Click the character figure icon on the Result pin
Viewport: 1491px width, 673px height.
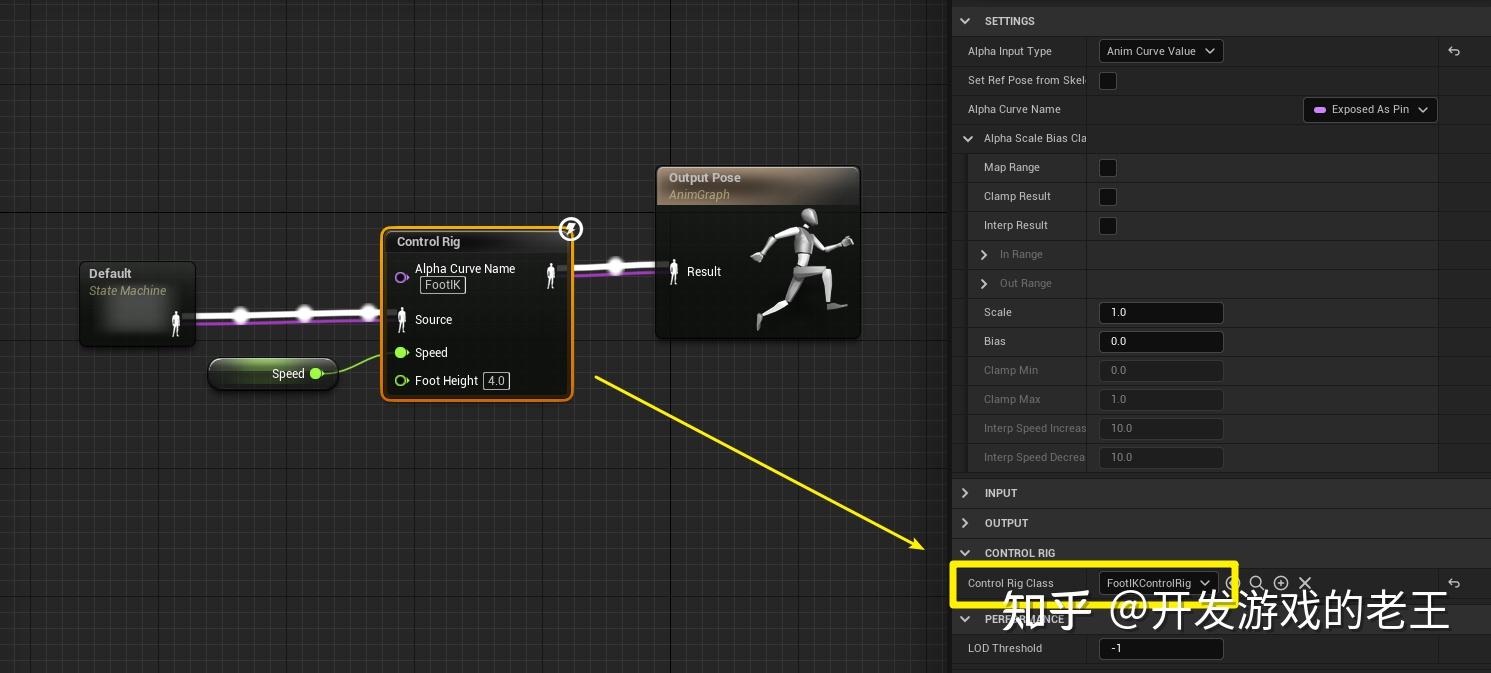(673, 271)
